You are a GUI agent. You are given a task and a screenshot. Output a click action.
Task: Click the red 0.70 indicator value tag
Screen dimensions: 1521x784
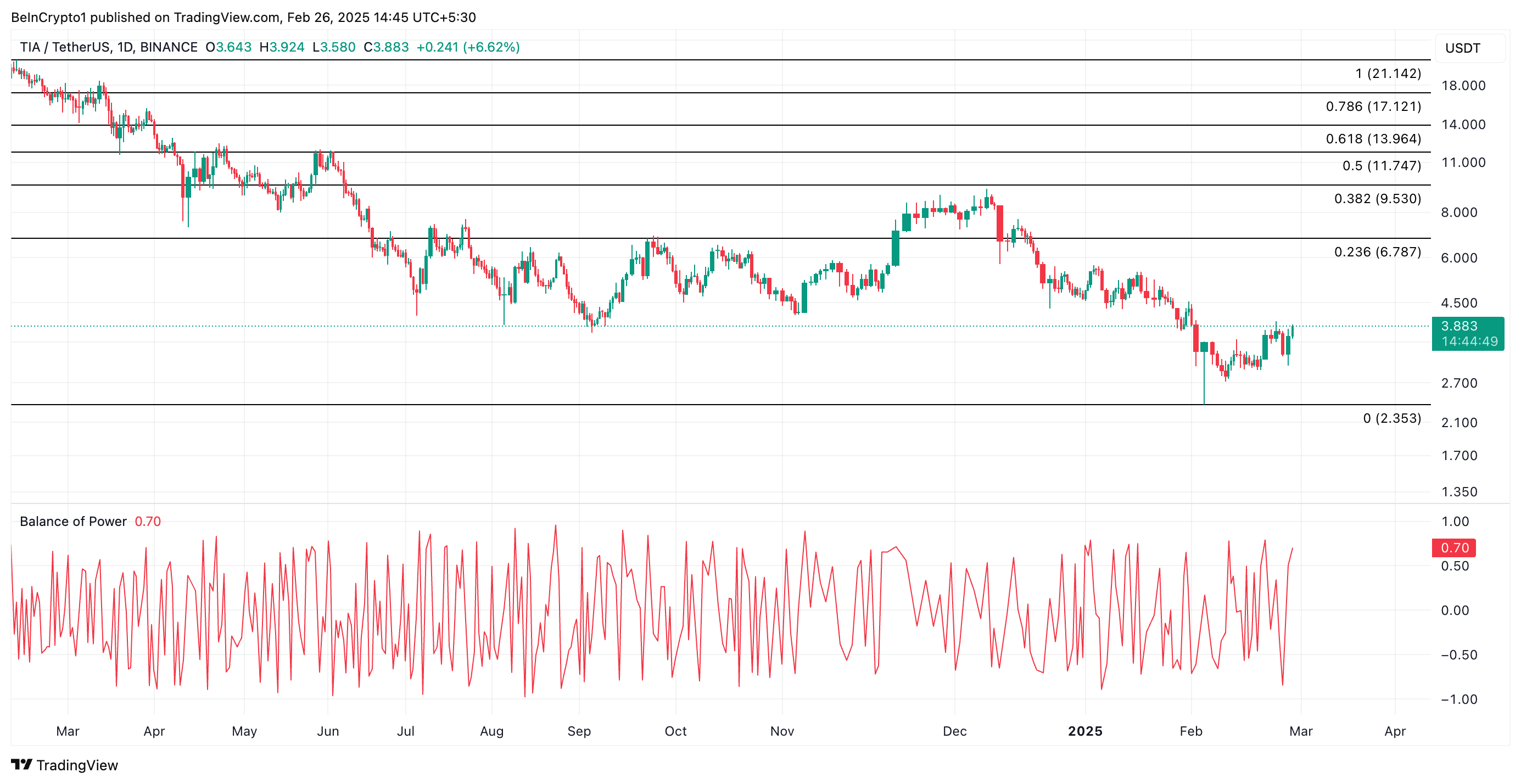tap(1453, 548)
